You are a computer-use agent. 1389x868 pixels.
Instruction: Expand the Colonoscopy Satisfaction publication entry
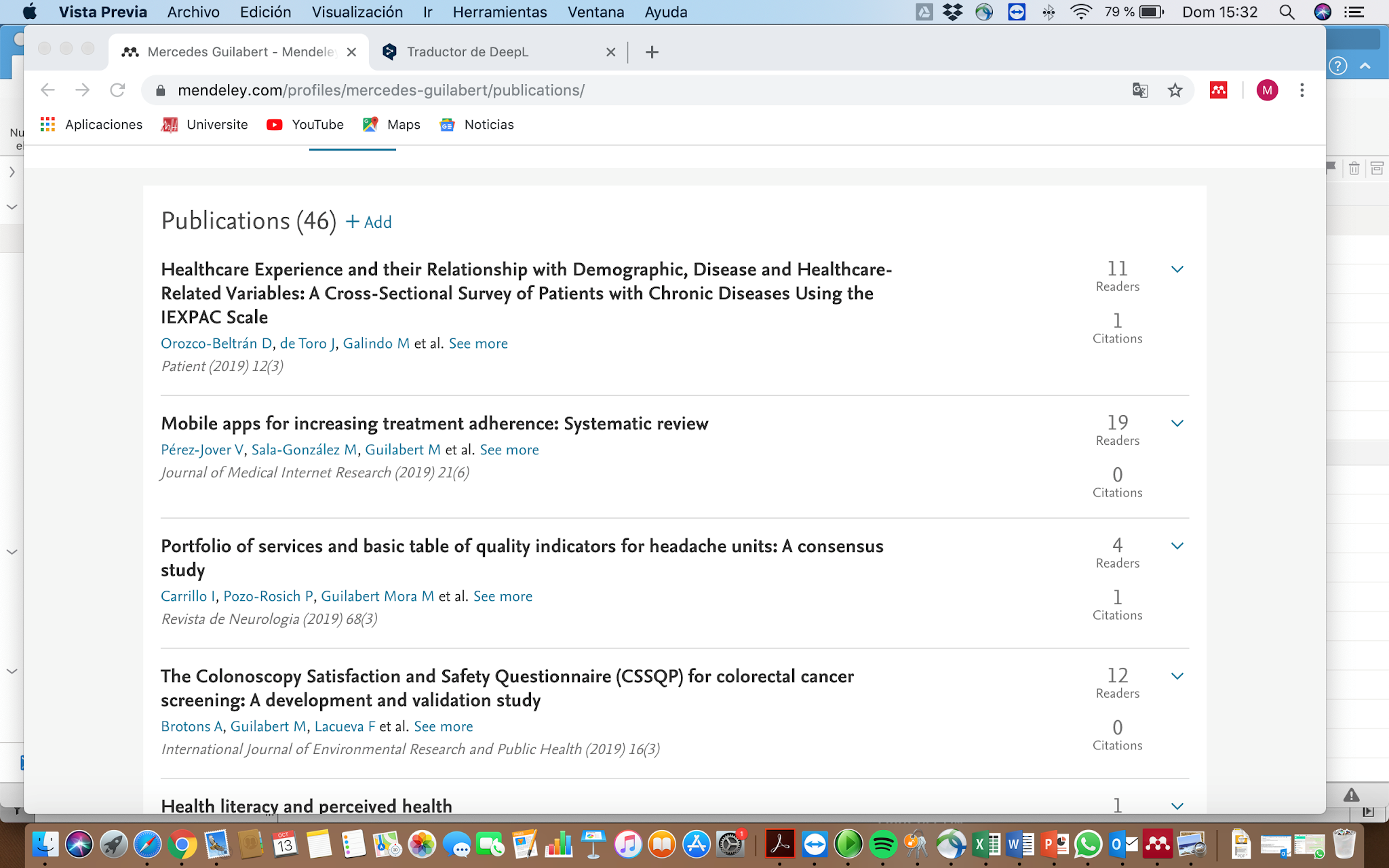1177,676
